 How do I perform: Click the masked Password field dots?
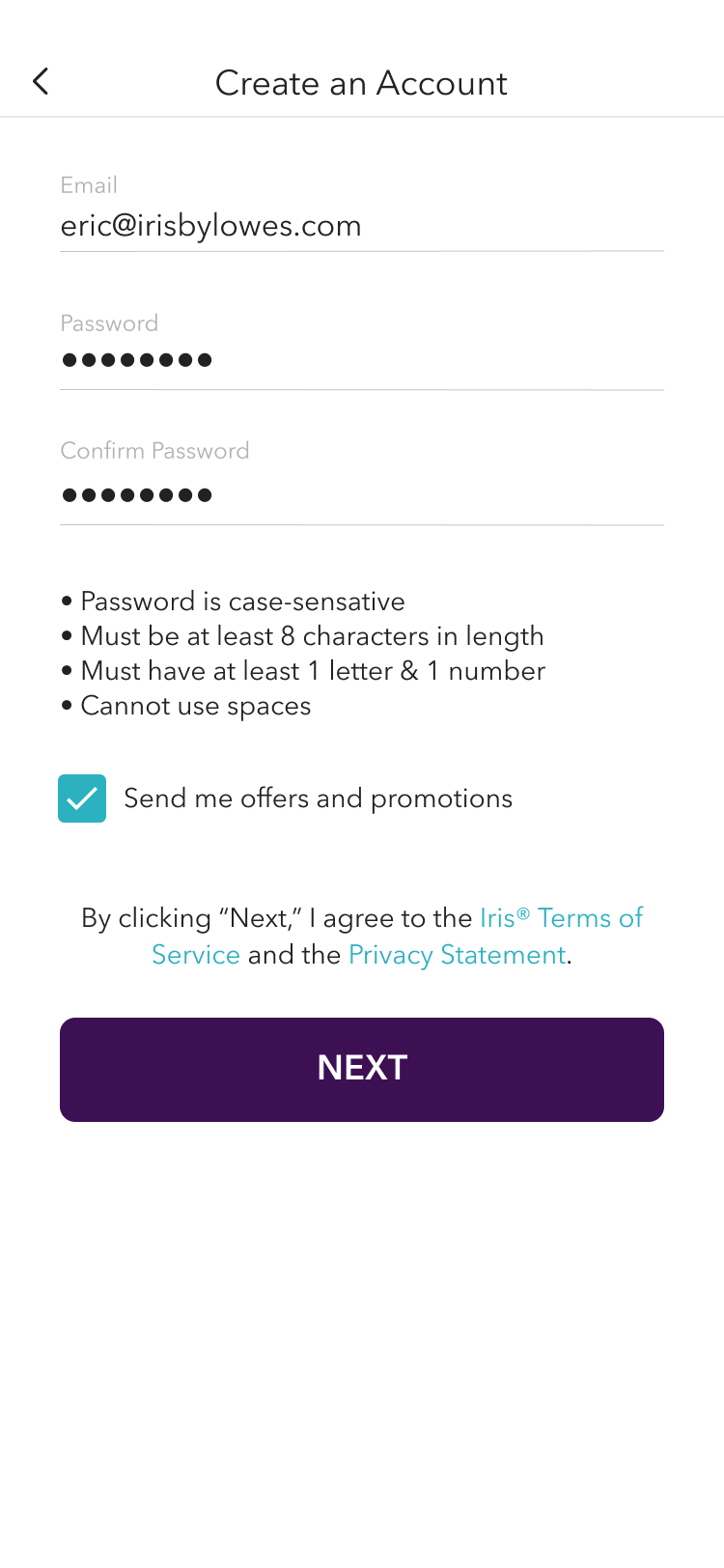point(137,361)
